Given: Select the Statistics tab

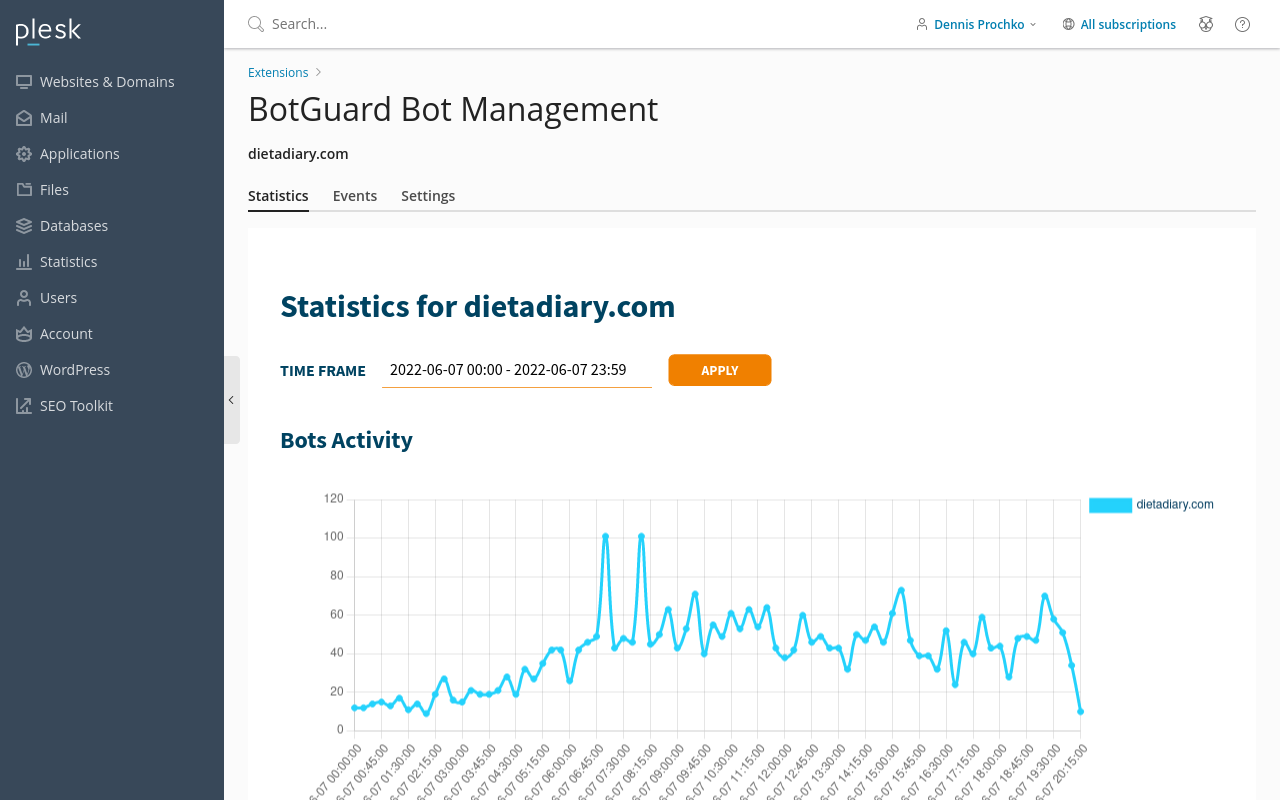Looking at the screenshot, I should coord(278,196).
